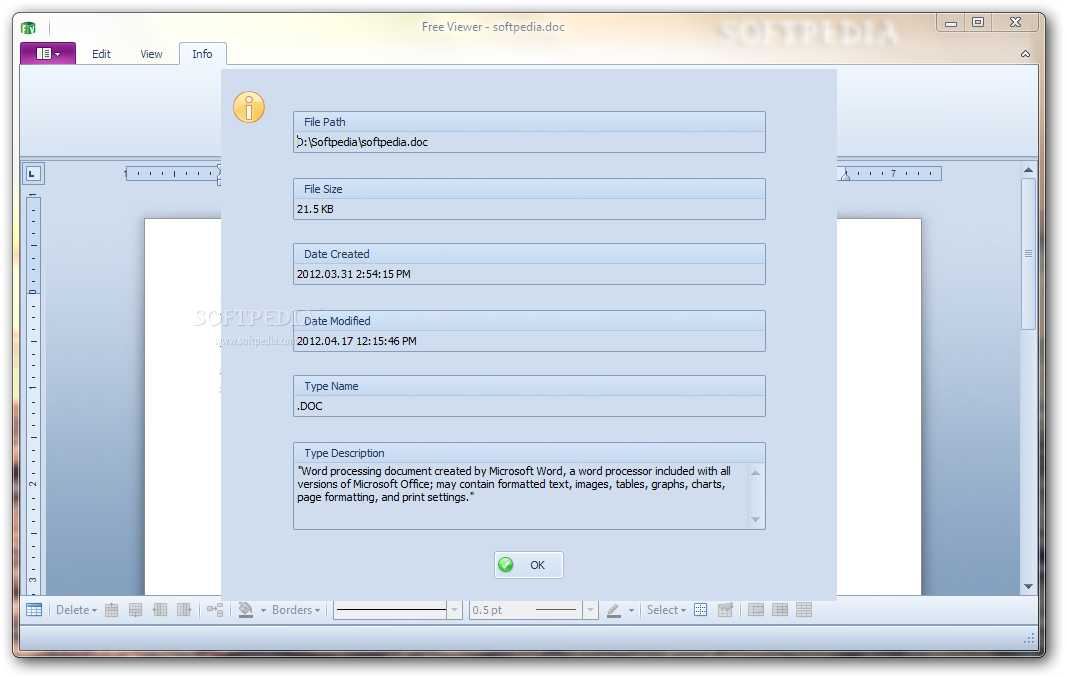Image resolution: width=1066 pixels, height=678 pixels.
Task: Open the shading color dropdown arrow
Action: pos(263,611)
